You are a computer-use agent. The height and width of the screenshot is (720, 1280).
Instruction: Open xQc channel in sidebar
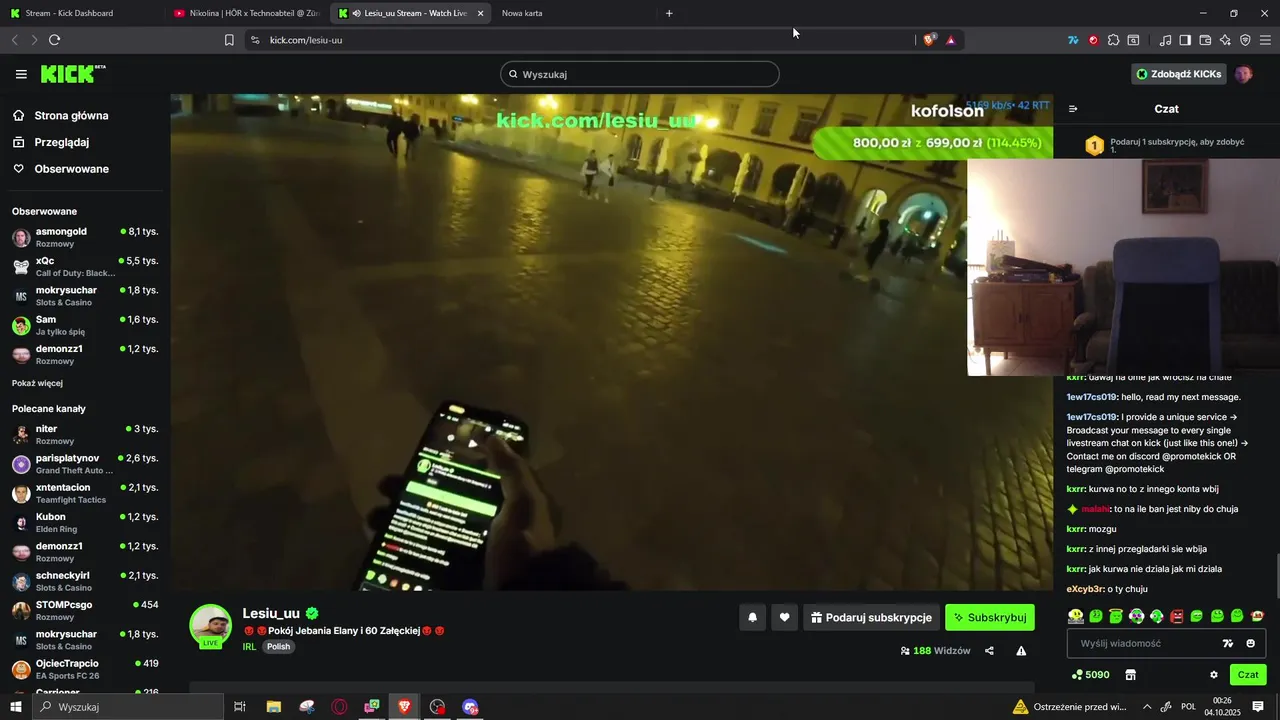click(x=85, y=266)
